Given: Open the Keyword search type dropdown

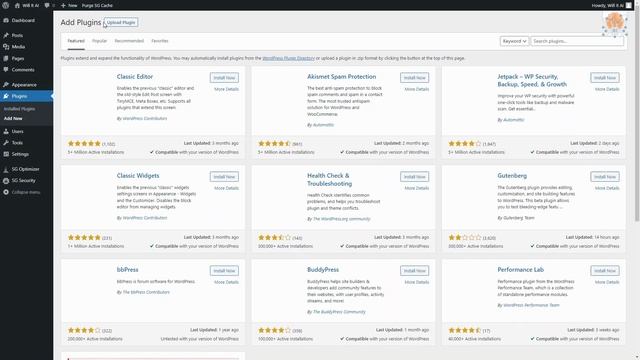Looking at the screenshot, I should tap(514, 41).
